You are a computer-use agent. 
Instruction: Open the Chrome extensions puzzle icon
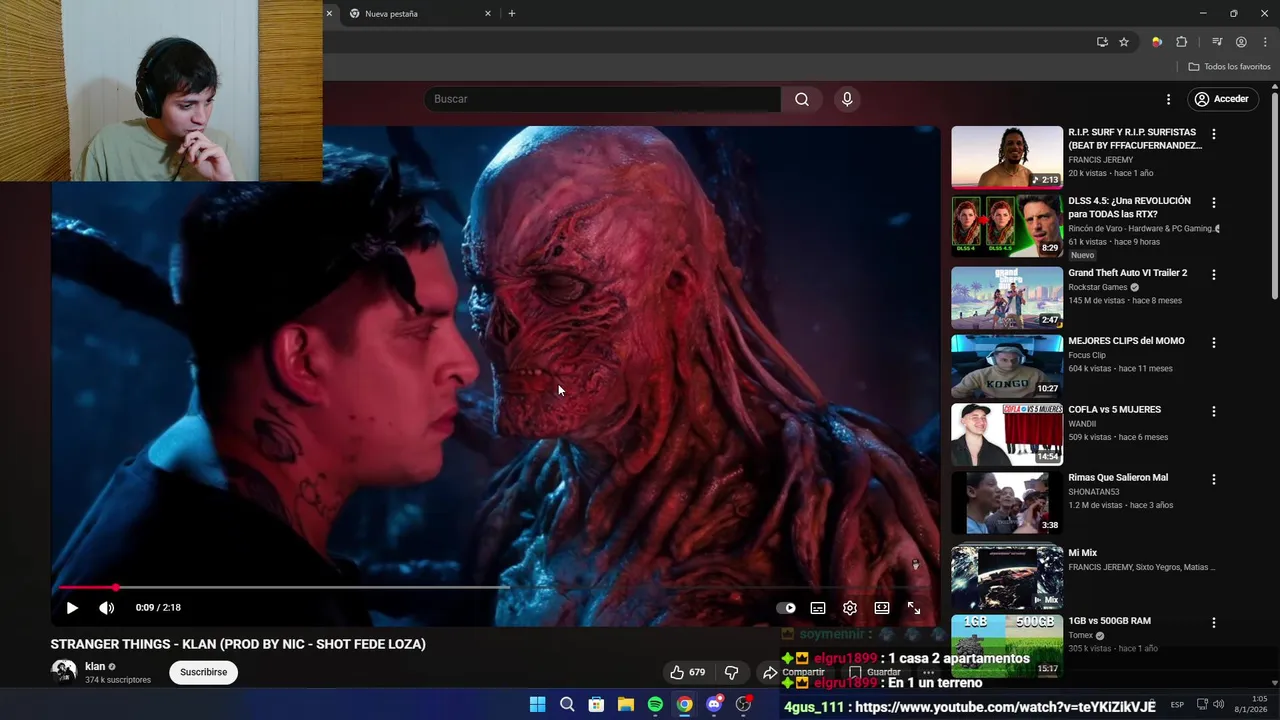1182,42
